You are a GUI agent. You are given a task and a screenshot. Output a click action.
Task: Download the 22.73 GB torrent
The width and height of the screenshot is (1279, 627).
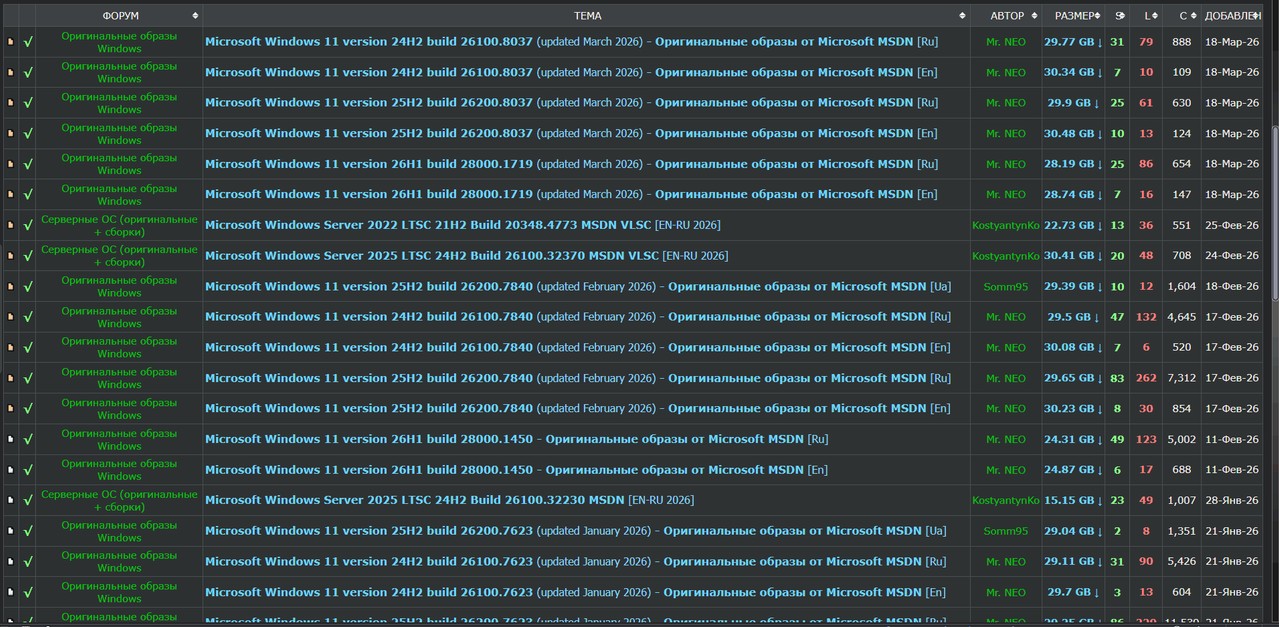click(x=1073, y=226)
